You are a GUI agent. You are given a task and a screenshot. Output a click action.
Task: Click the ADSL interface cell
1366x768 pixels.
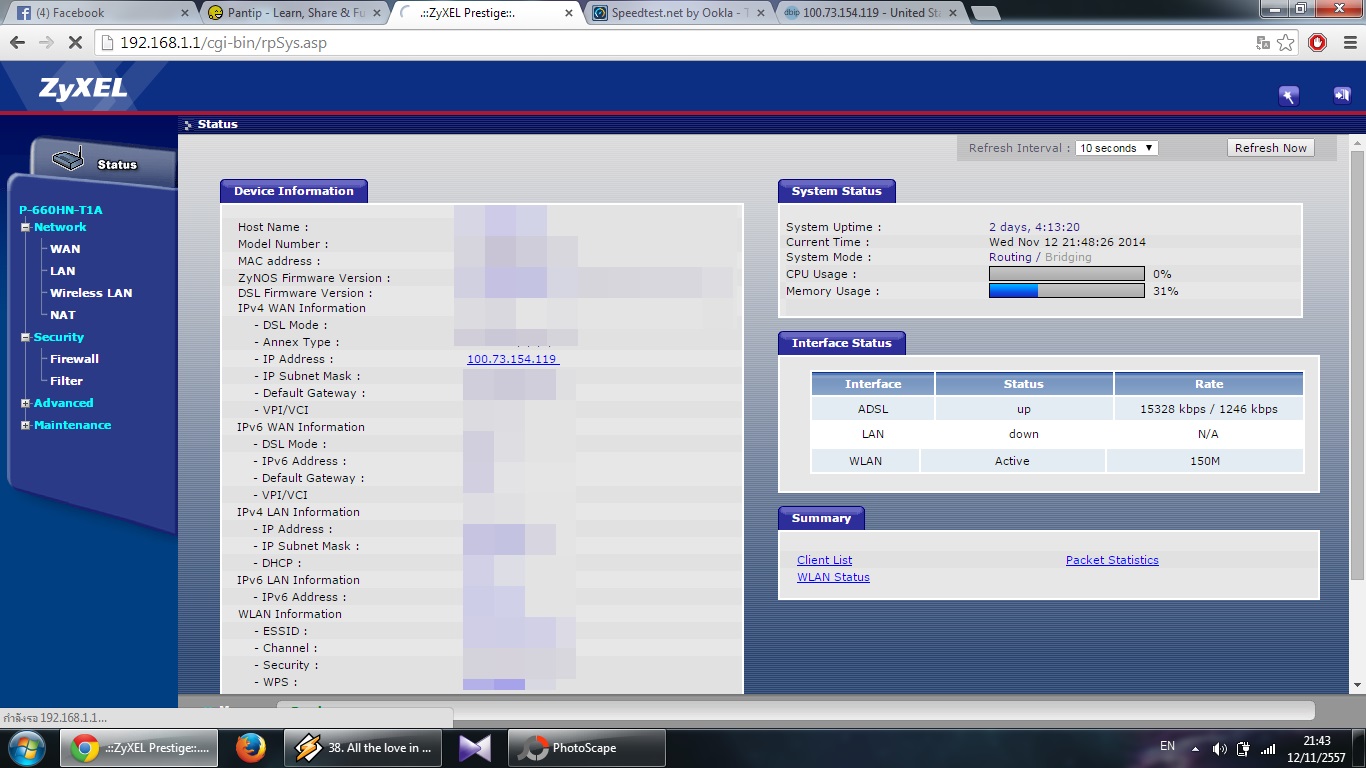coord(873,409)
